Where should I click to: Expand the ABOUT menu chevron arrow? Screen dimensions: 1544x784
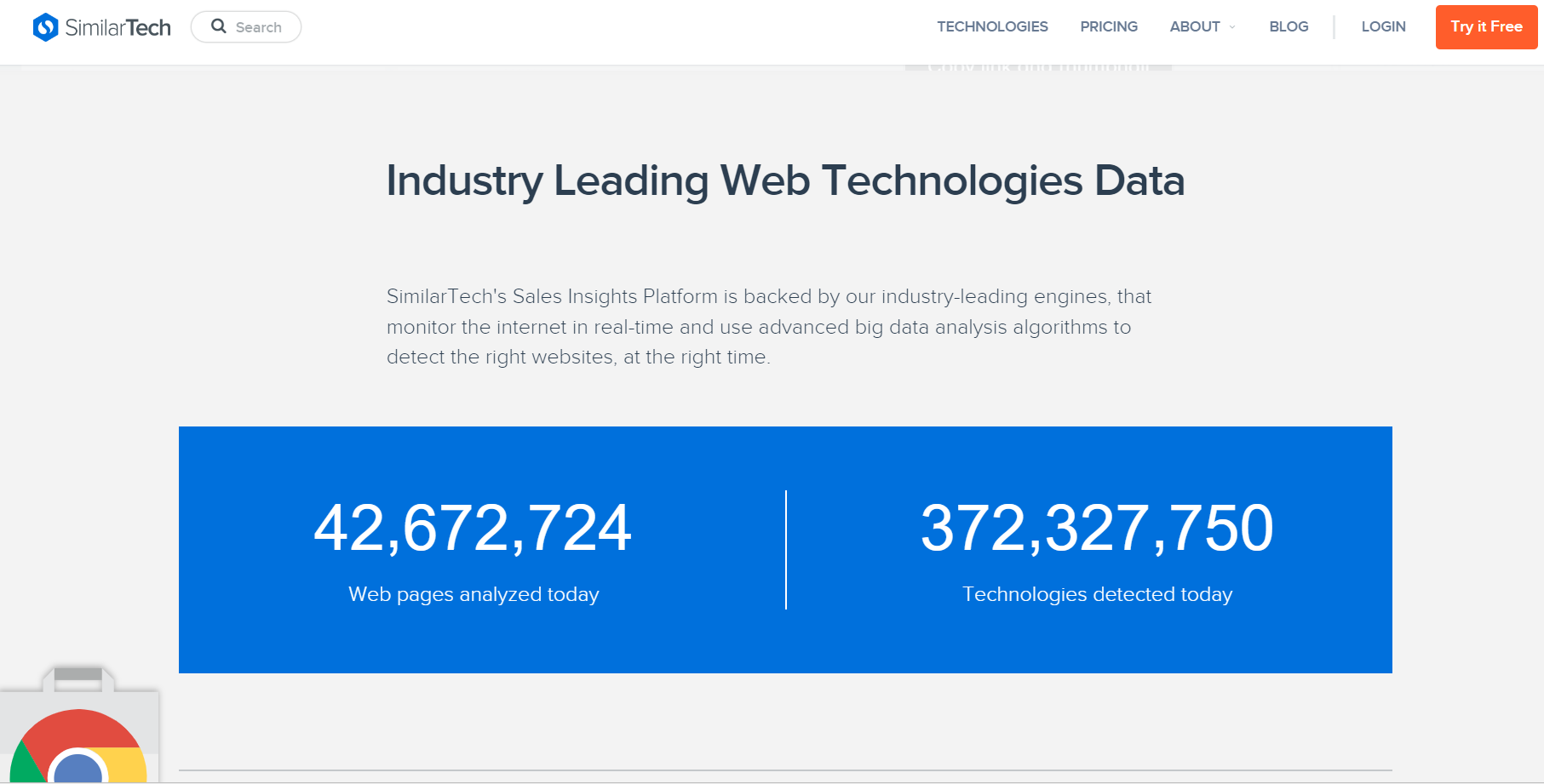(x=1232, y=27)
